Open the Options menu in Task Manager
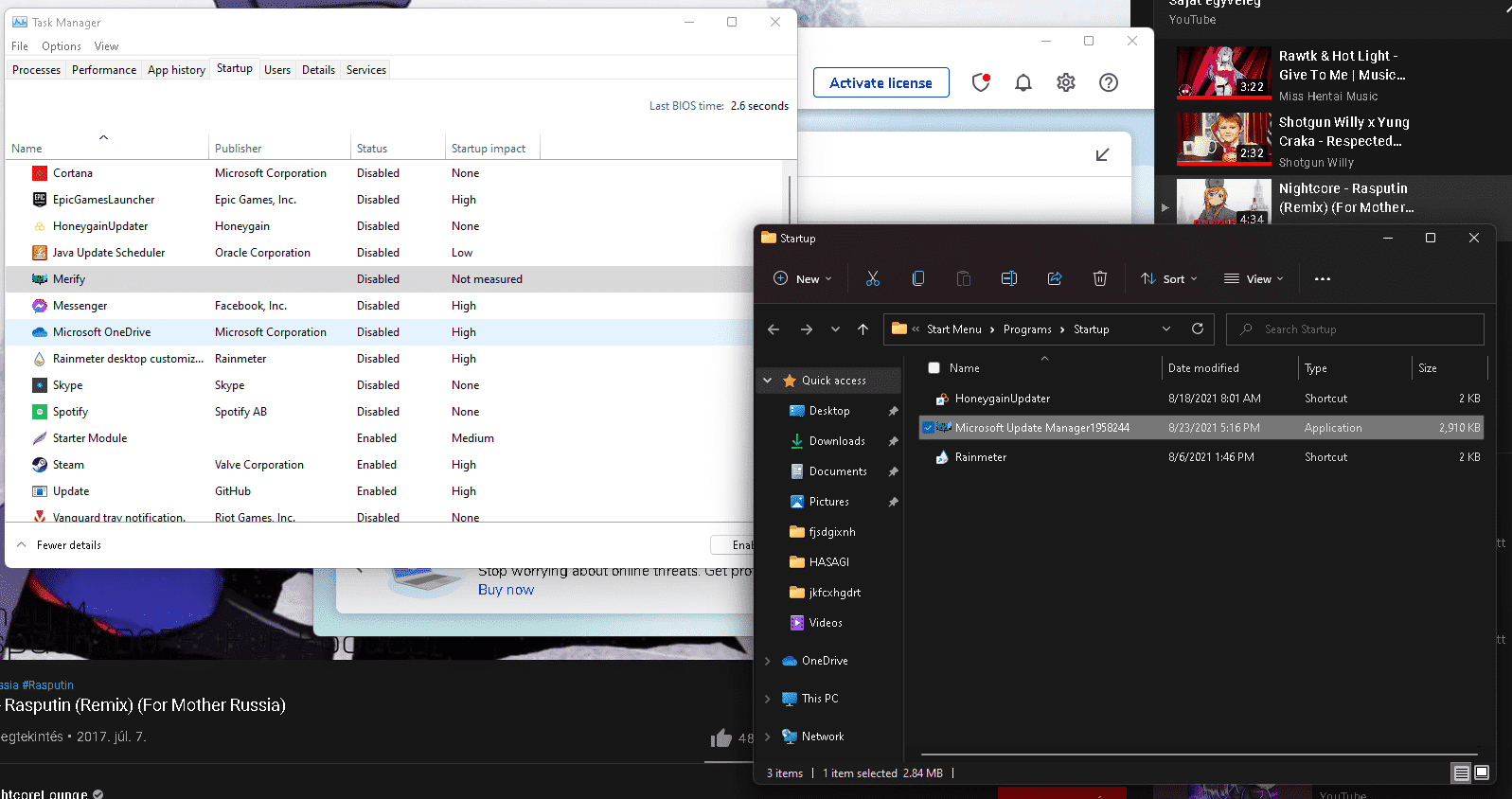 coord(62,46)
